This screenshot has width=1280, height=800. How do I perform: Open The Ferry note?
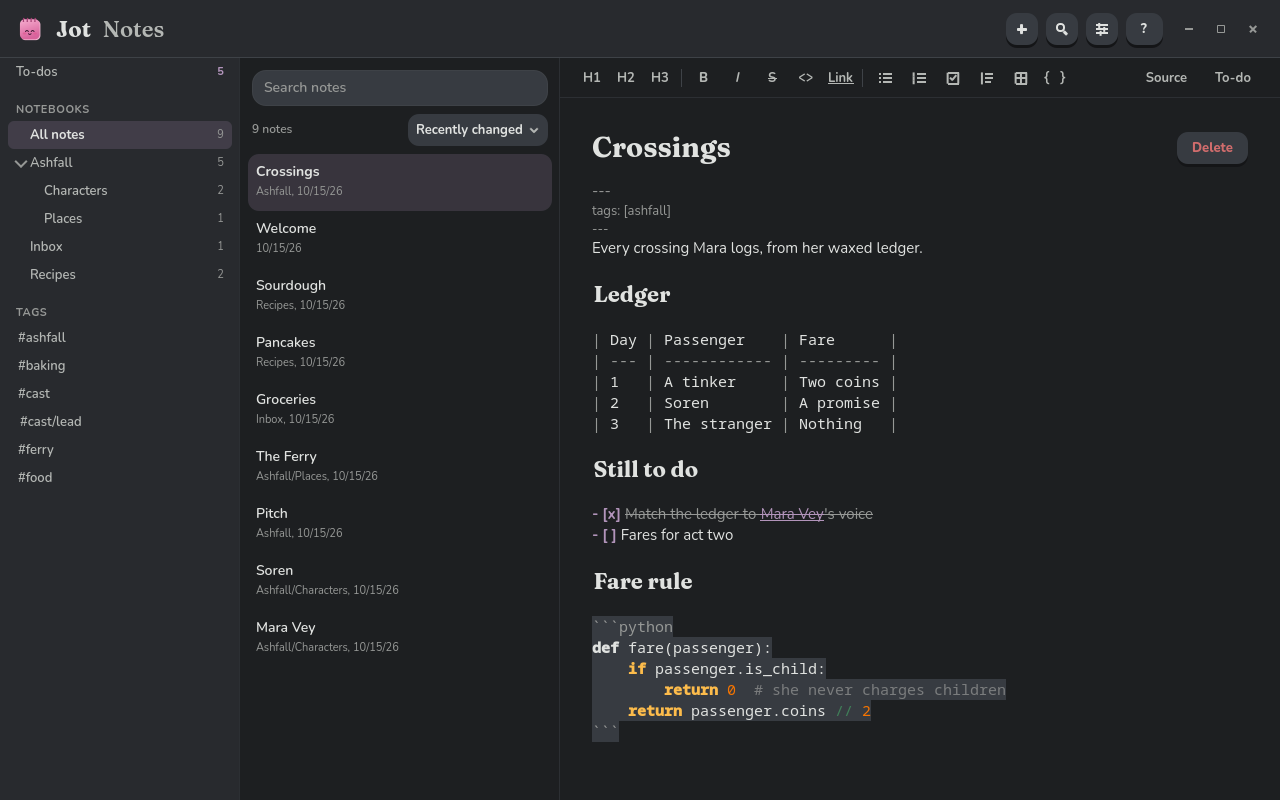click(x=400, y=465)
